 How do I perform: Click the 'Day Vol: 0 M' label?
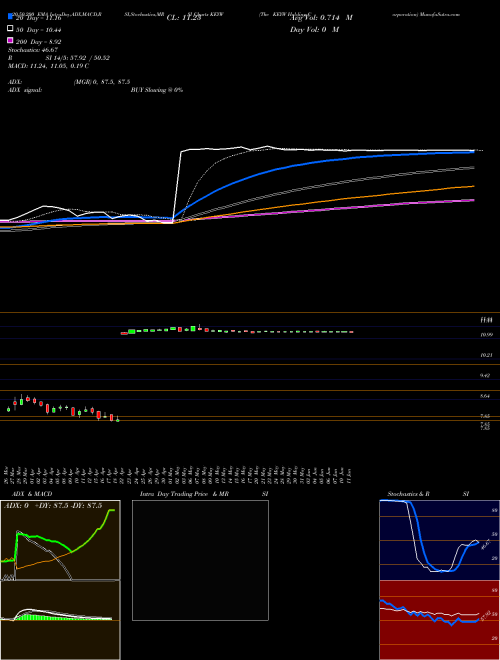tap(314, 29)
